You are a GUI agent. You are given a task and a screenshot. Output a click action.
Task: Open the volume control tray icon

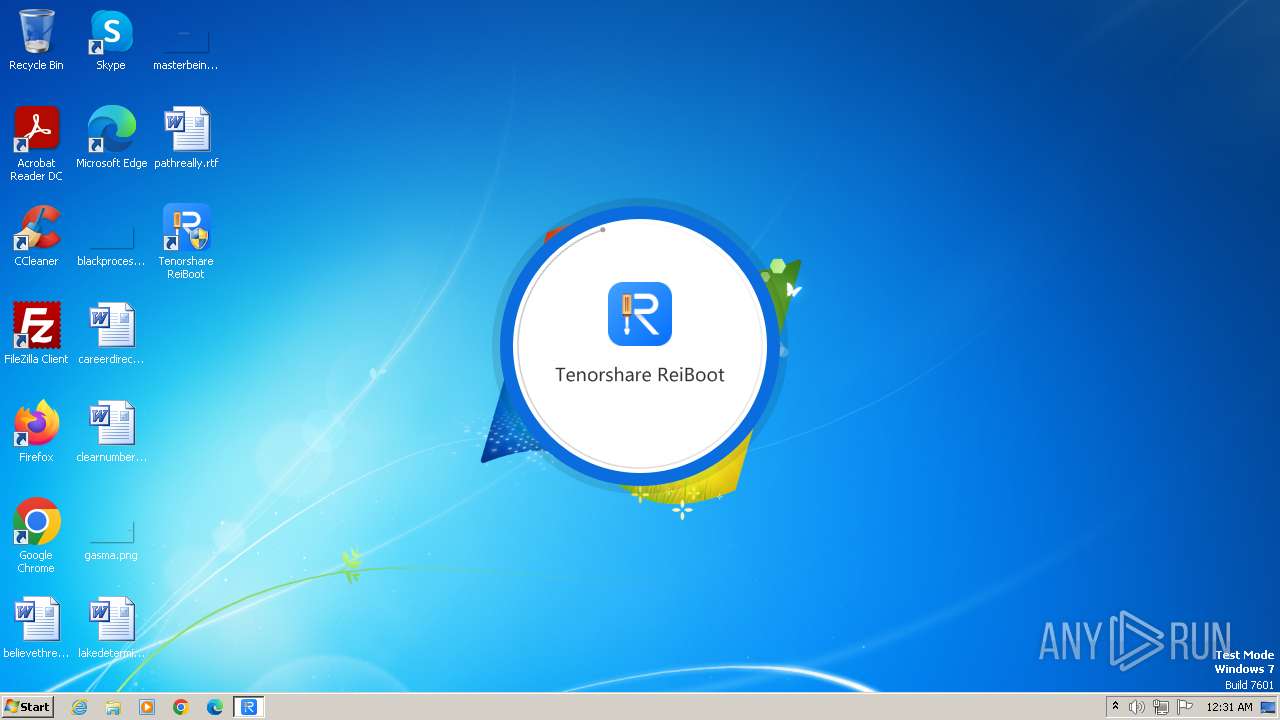[1137, 707]
